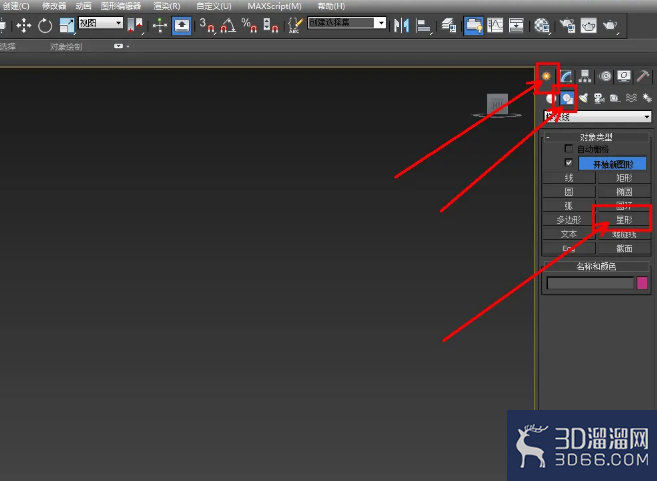
Task: Collapse the 对象类型 rollout
Action: (596, 137)
